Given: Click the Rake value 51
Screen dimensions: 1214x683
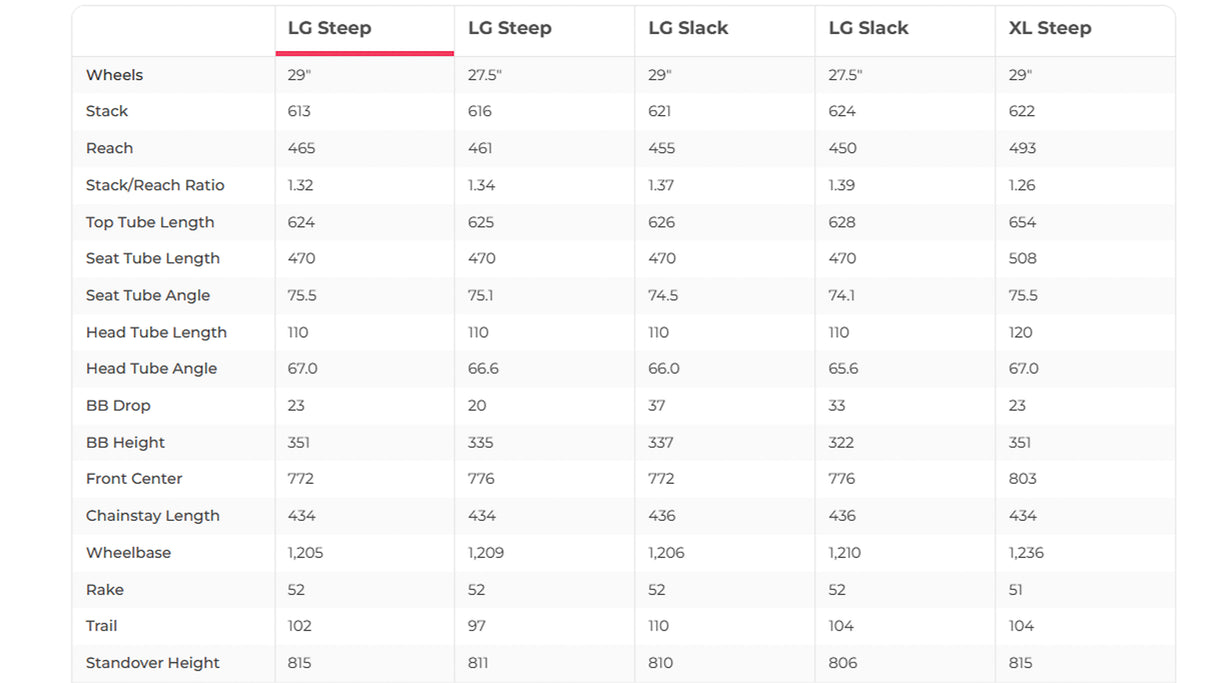Looking at the screenshot, I should click(1015, 590).
